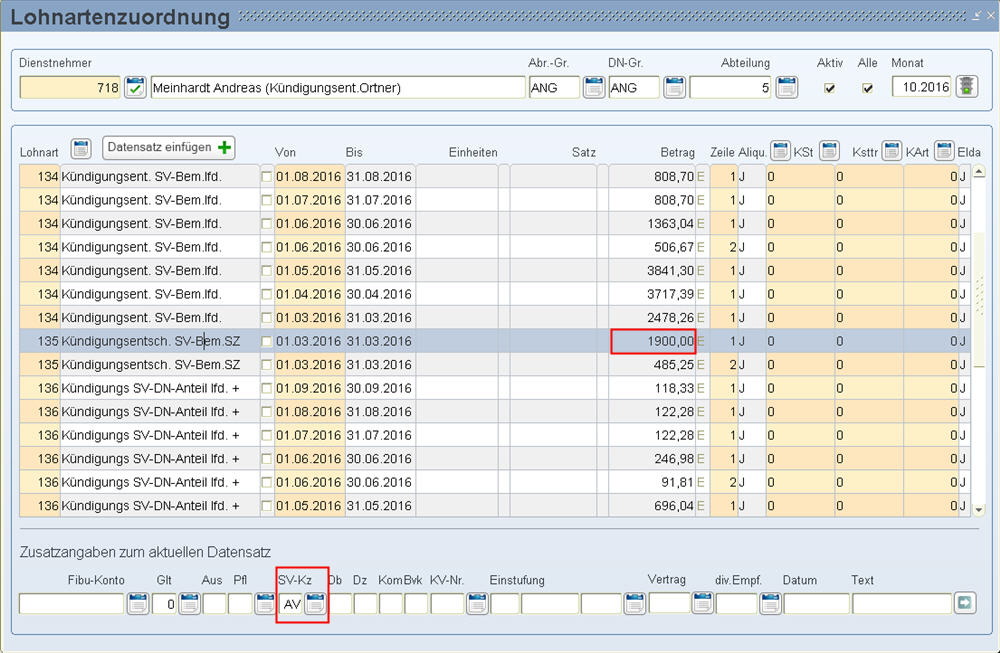Tick checkbox in highlighted 1900,00 row
Screen dimensions: 1000x653
click(x=267, y=341)
